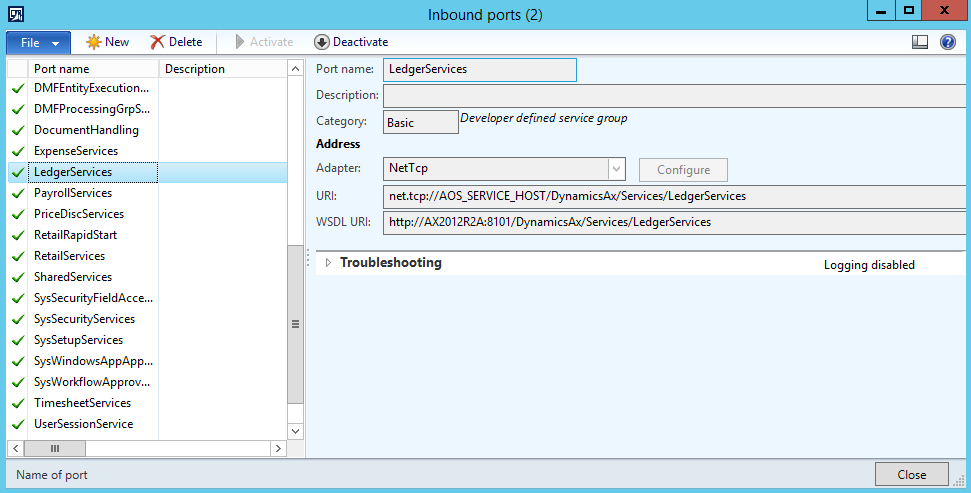
Task: Click the horizontal scrollbar thumb in port list
Action: (x=54, y=449)
